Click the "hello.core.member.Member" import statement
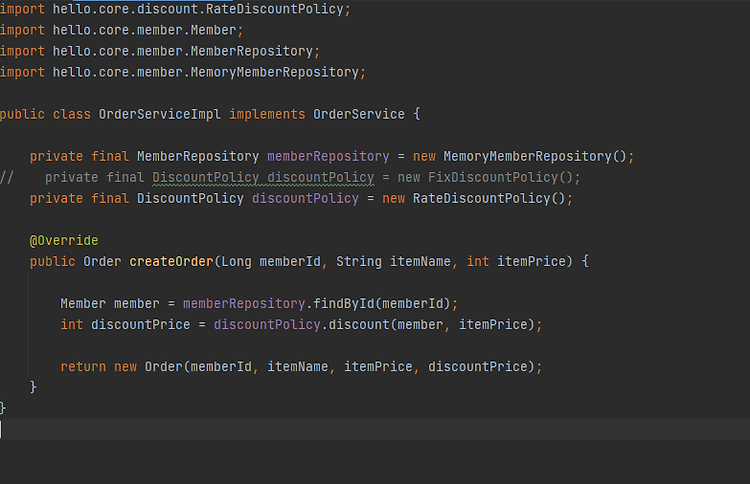The image size is (750, 484). coord(121,30)
